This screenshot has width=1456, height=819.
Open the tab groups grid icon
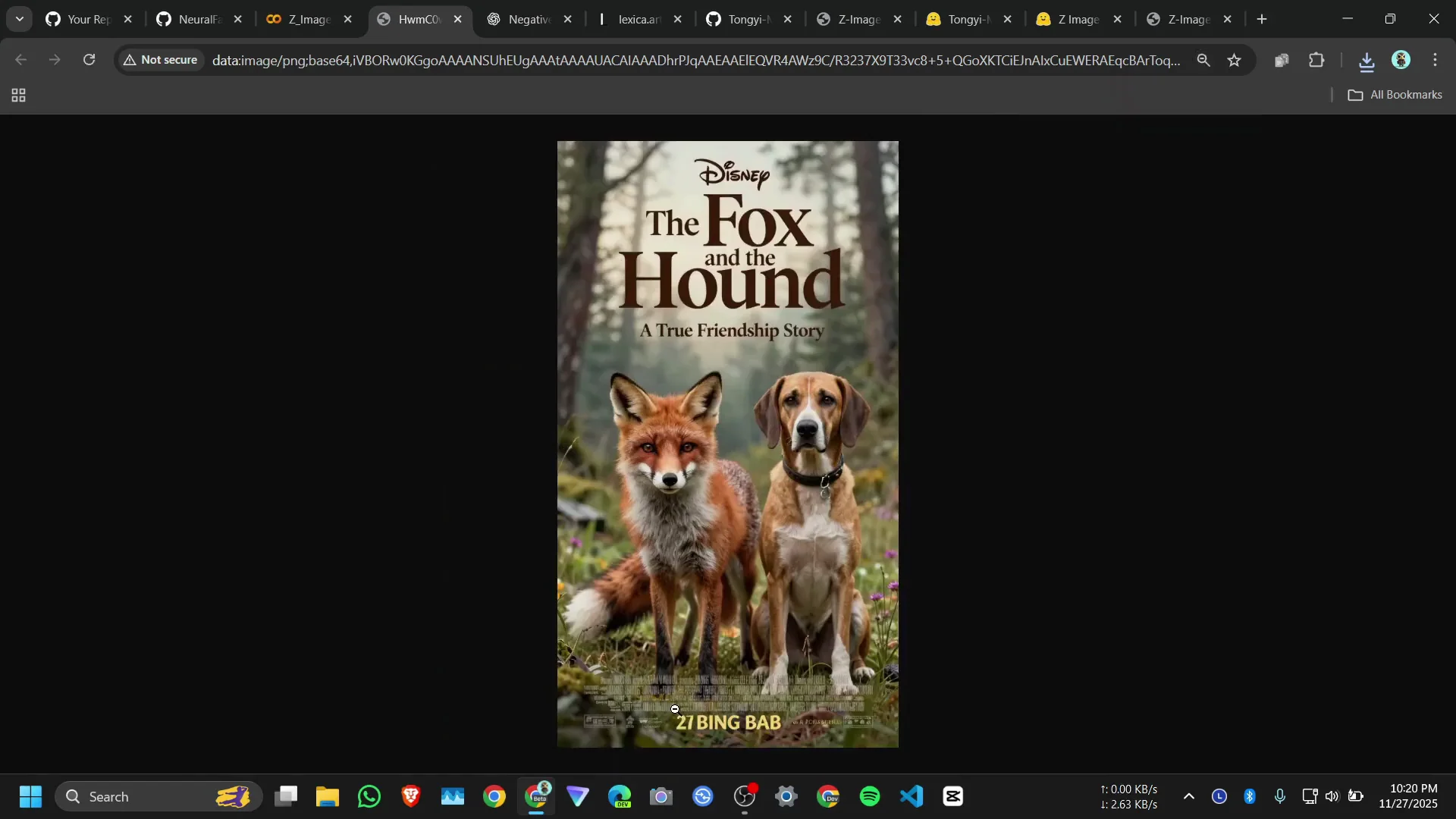19,95
